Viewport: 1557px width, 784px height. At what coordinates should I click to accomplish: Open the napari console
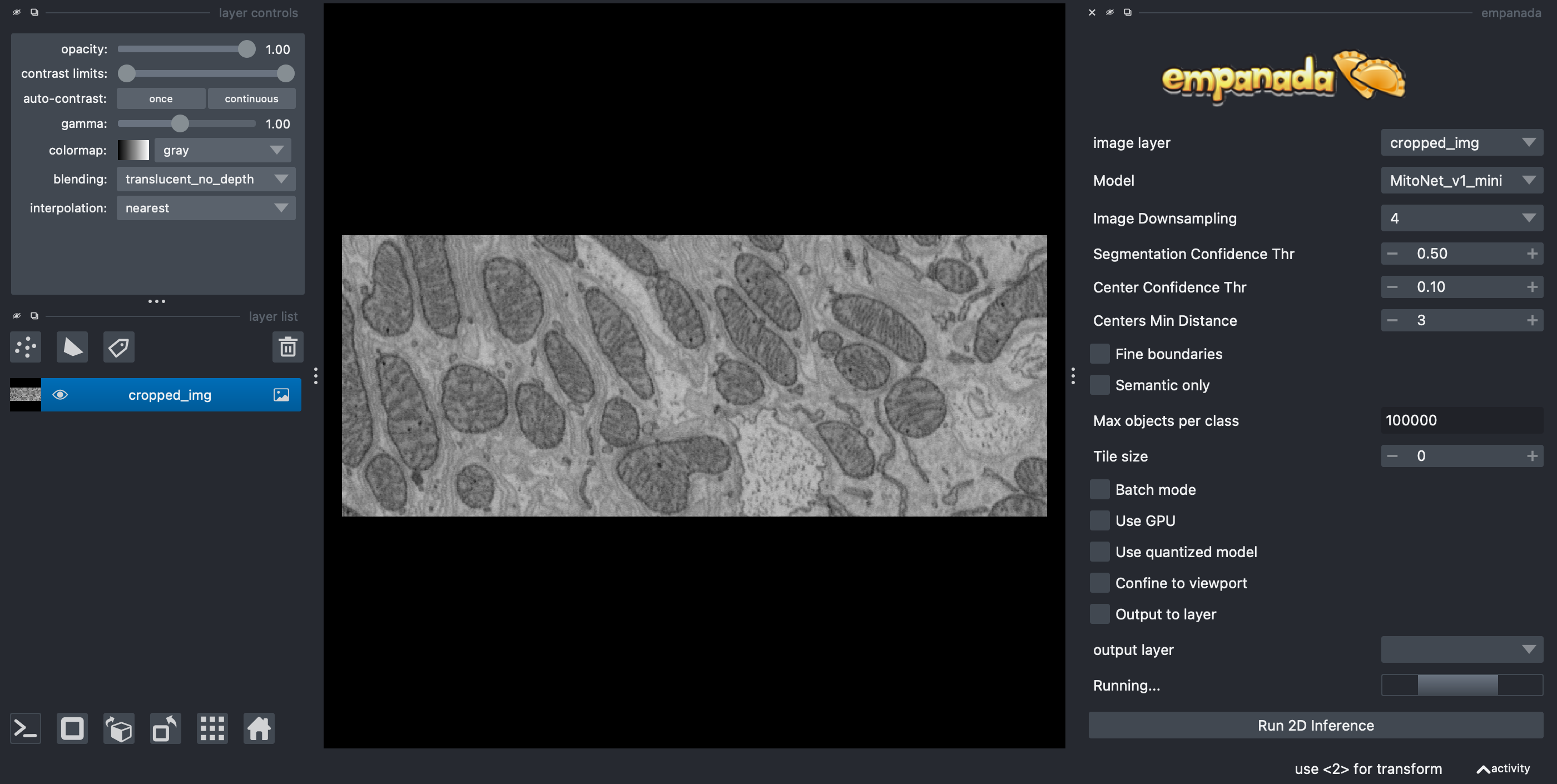coord(26,728)
